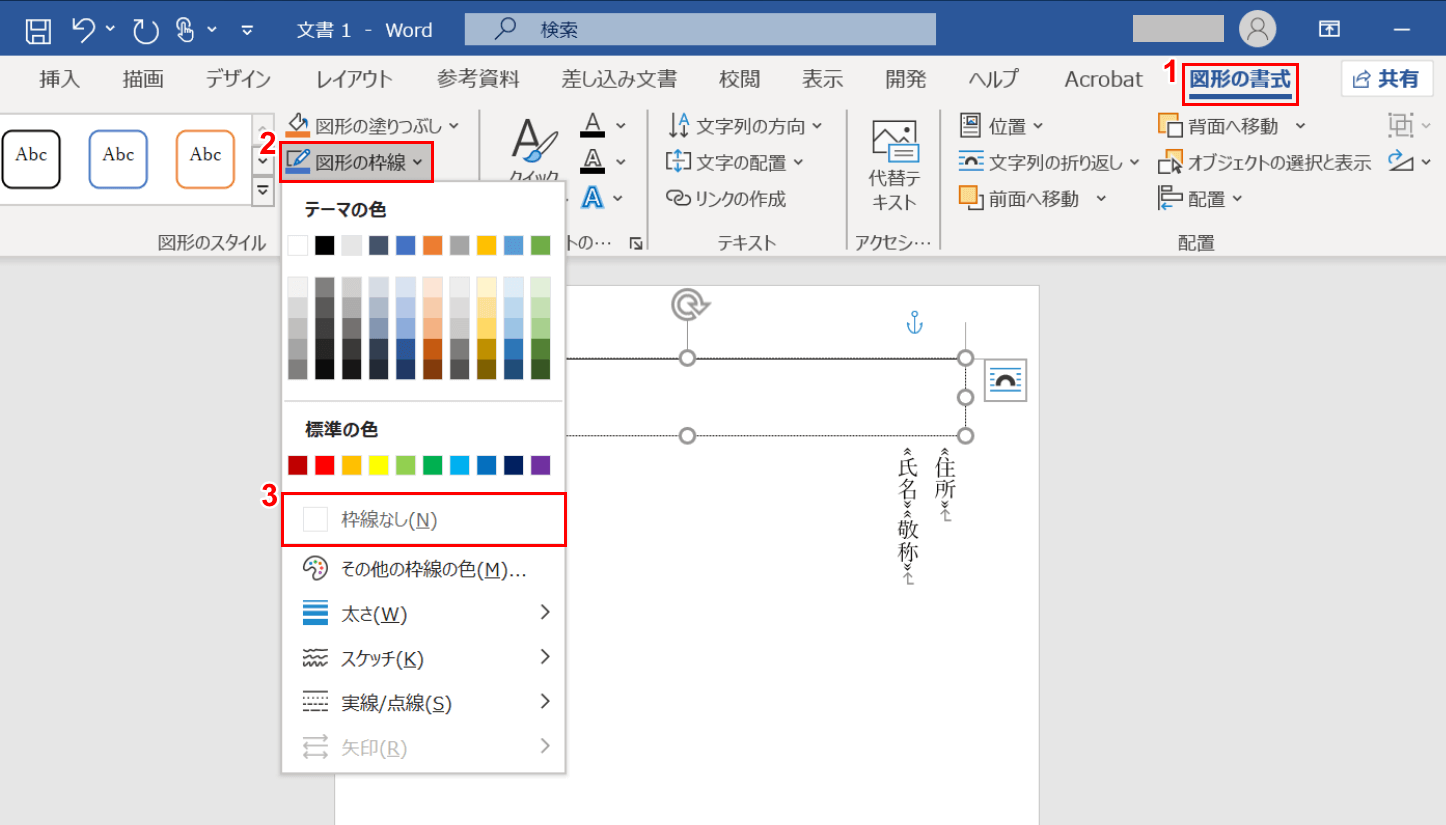Click the rotation handle above the text box
1446x825 pixels.
686,304
